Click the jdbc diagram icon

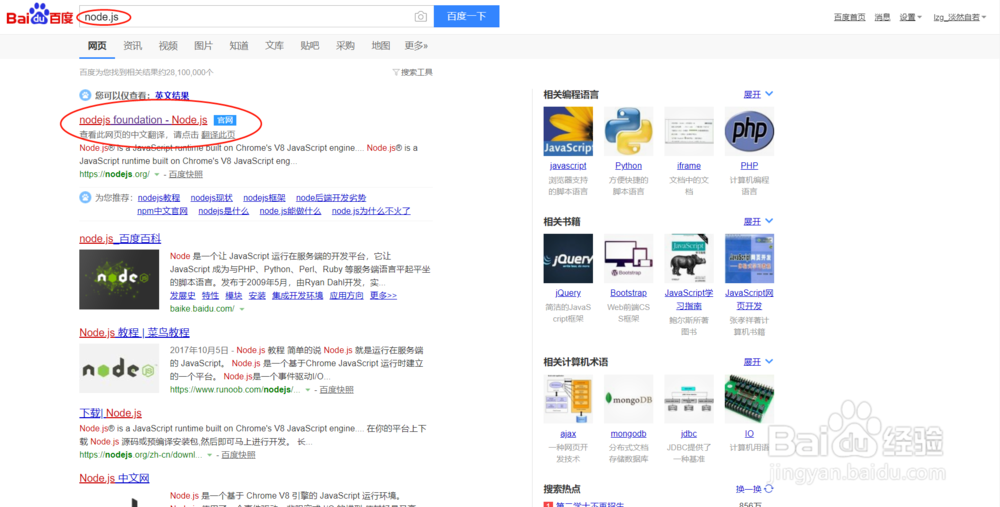tap(689, 399)
